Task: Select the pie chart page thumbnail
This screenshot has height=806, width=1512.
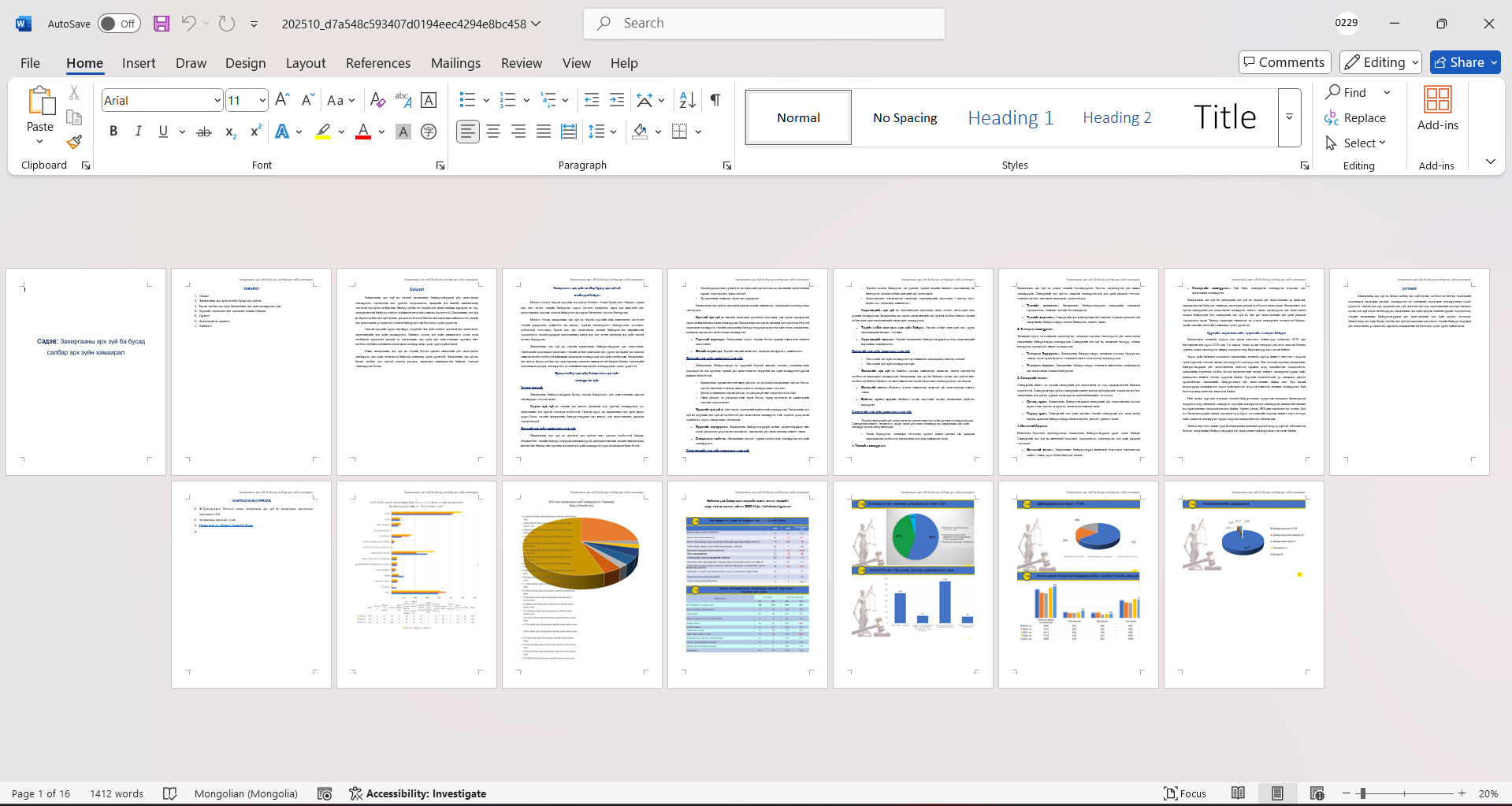Action: [x=581, y=584]
